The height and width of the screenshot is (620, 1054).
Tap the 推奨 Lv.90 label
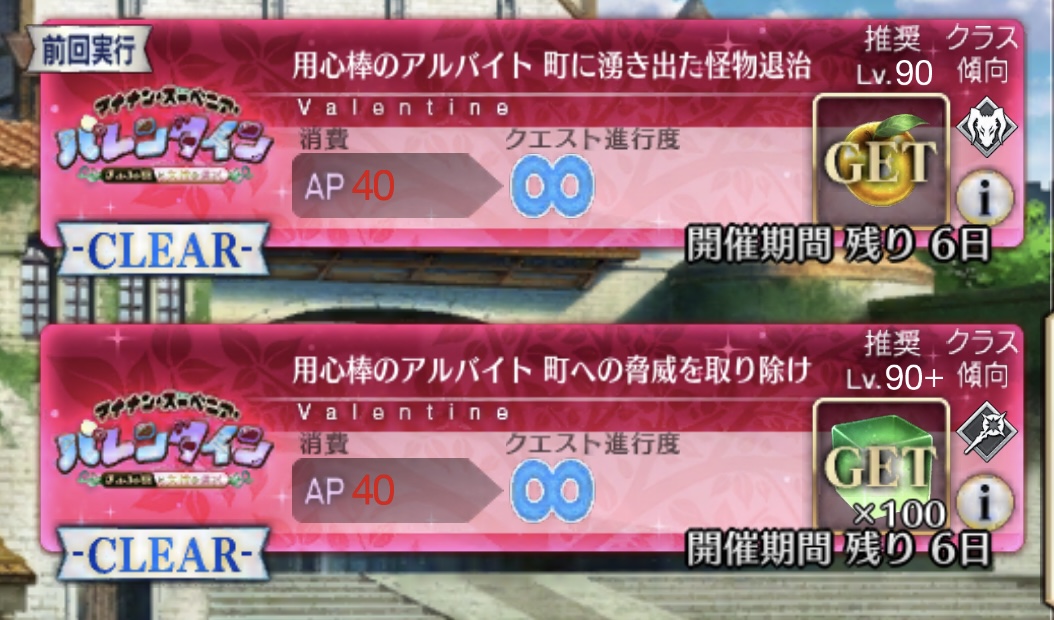894,57
